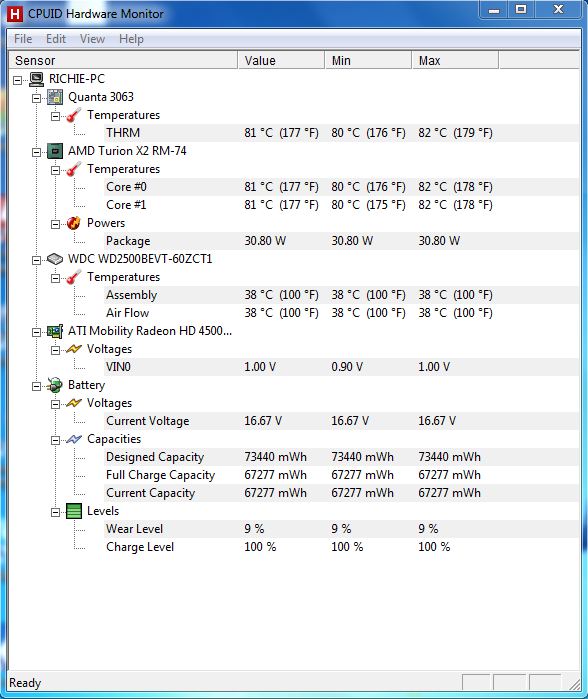Collapse the Quanta 3063 node

click(37, 98)
